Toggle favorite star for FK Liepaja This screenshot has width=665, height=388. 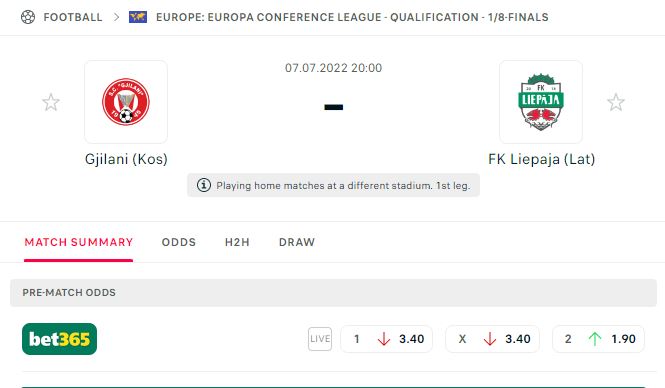[616, 102]
